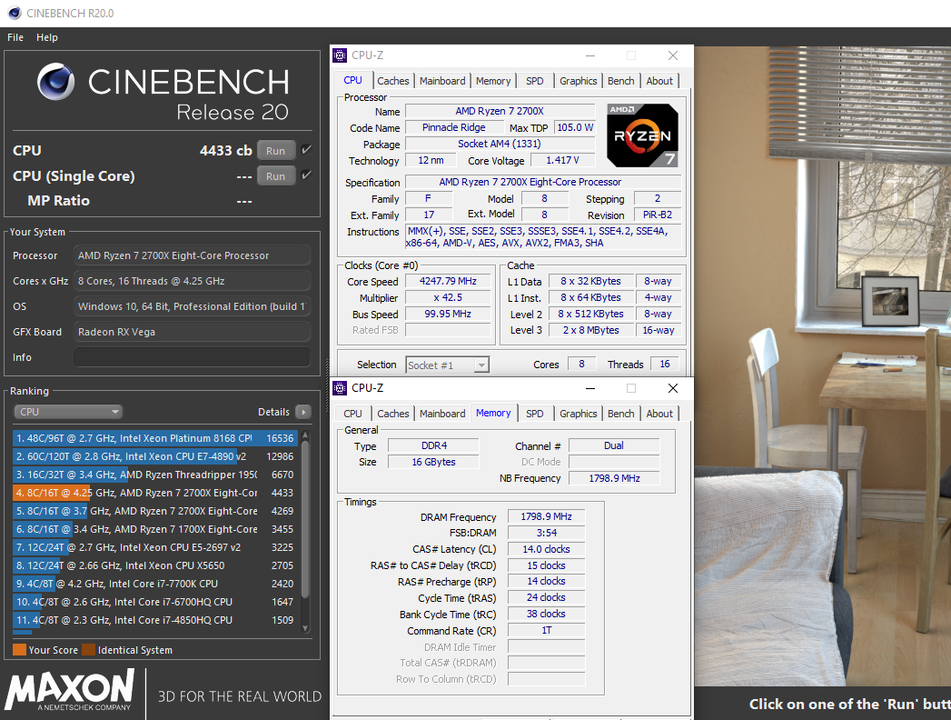Viewport: 951px width, 720px height.
Task: Click the GFX Board field Radeon RX Vega
Action: 192,332
